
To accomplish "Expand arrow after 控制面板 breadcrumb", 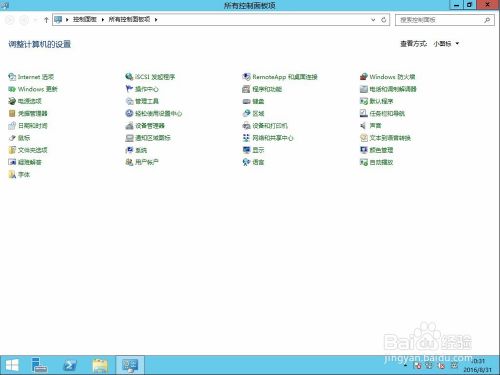I will pos(103,20).
